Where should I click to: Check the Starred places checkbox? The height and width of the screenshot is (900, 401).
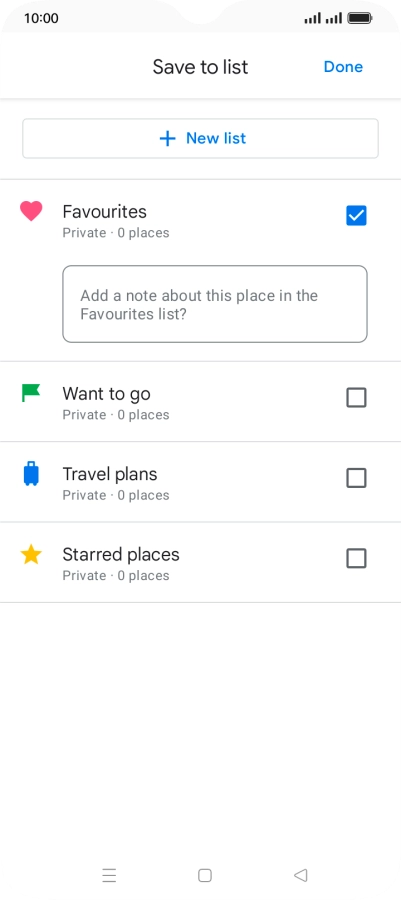[x=356, y=558]
